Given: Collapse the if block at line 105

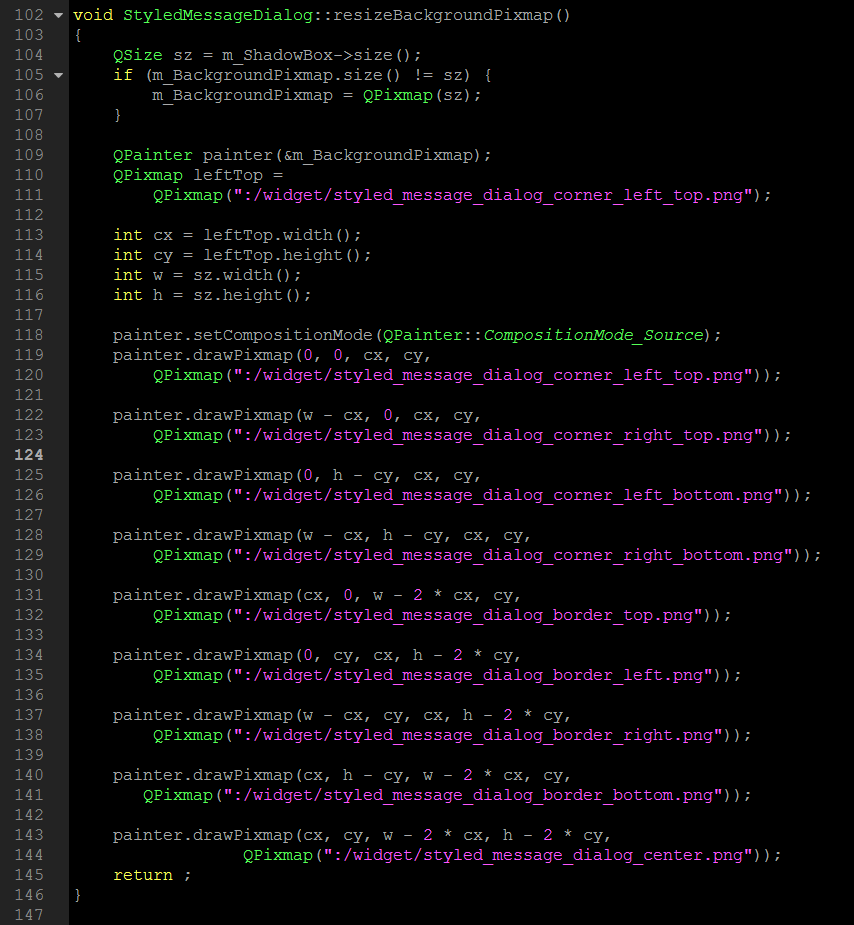Looking at the screenshot, I should (x=56, y=76).
